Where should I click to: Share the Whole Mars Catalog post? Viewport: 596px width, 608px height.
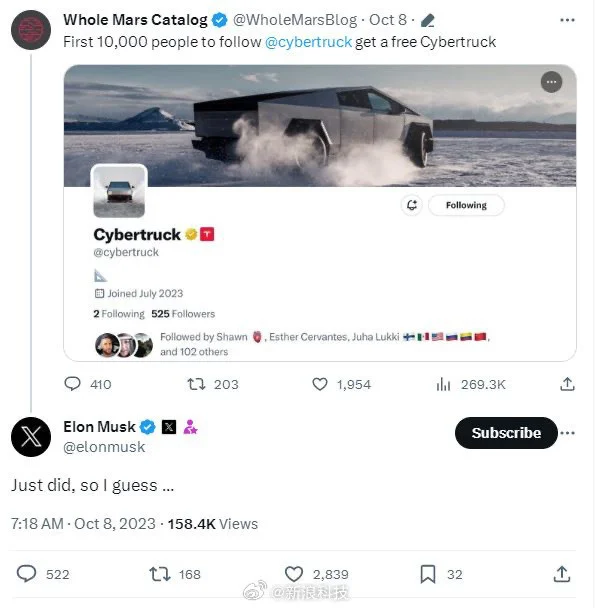[x=567, y=384]
